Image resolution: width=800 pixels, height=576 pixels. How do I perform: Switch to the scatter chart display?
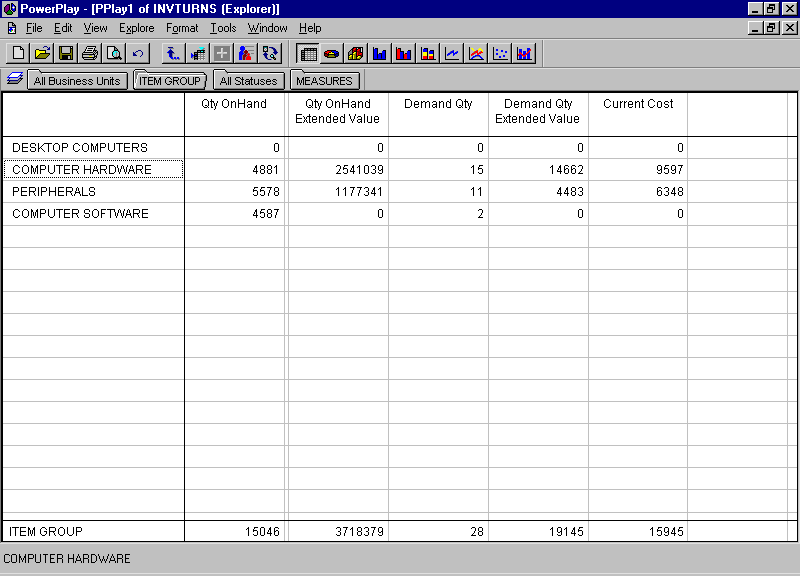499,53
